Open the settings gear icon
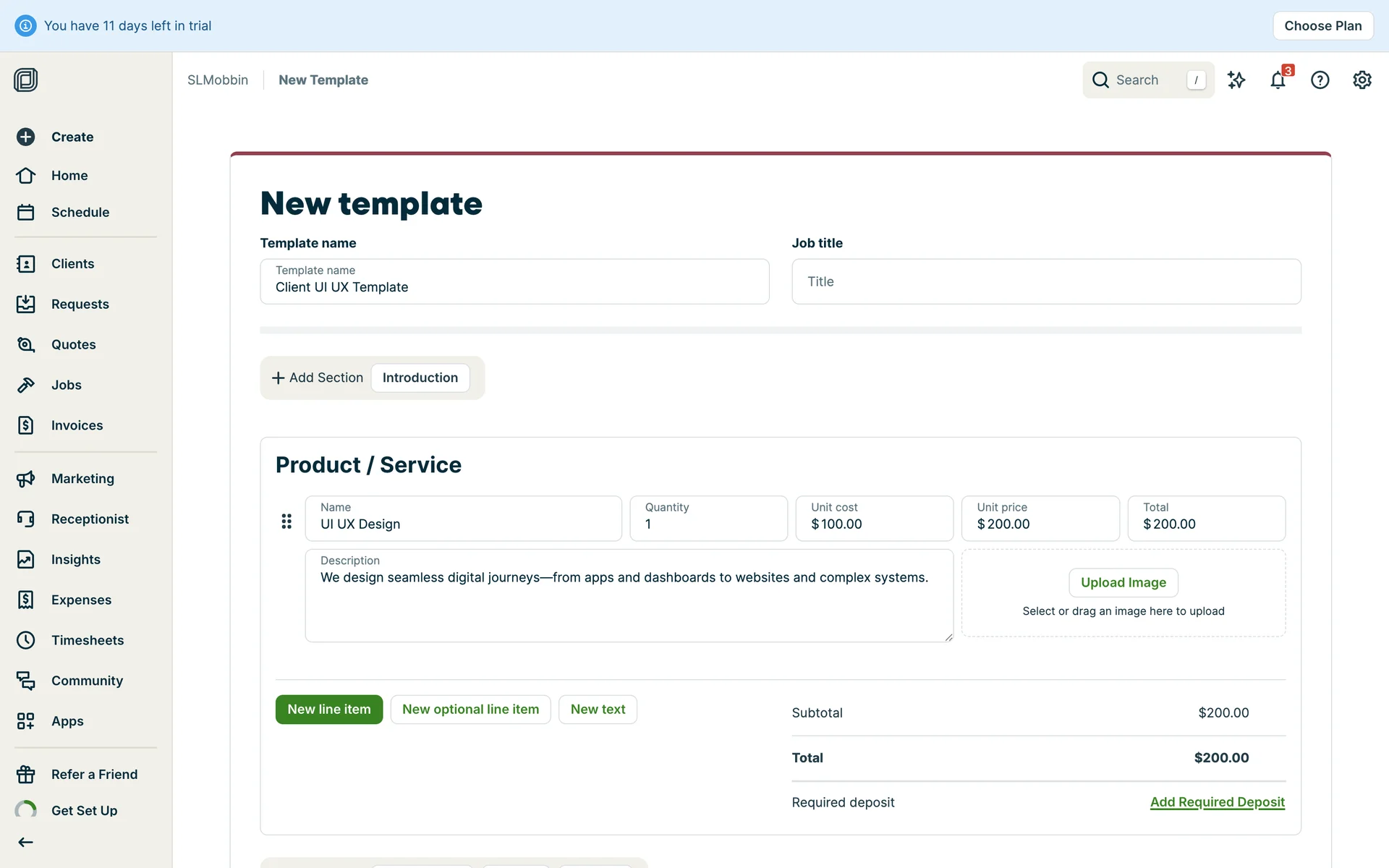Viewport: 1389px width, 868px height. (x=1362, y=80)
